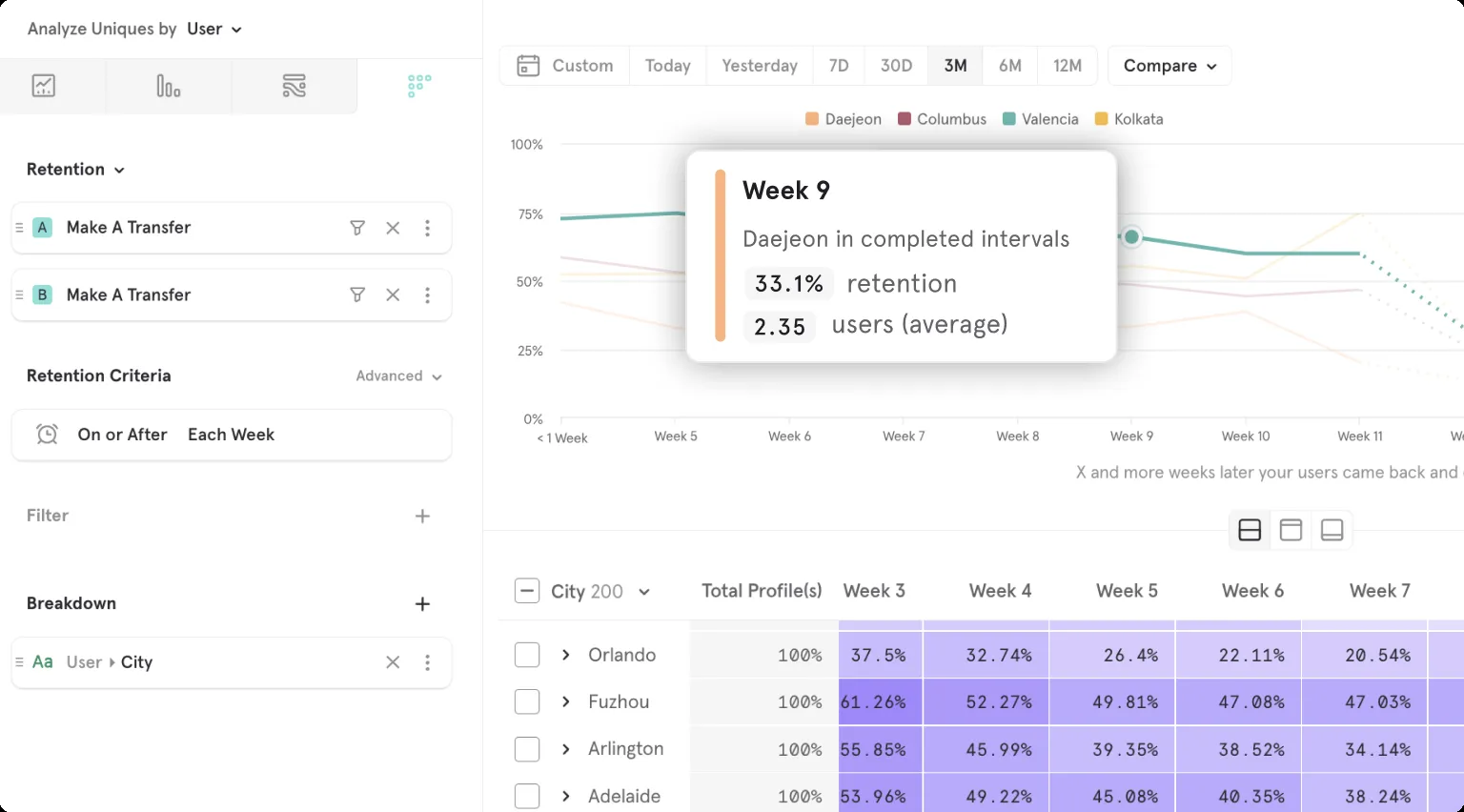Switch to split chart and table layout
Image resolution: width=1464 pixels, height=812 pixels.
pyautogui.click(x=1250, y=530)
